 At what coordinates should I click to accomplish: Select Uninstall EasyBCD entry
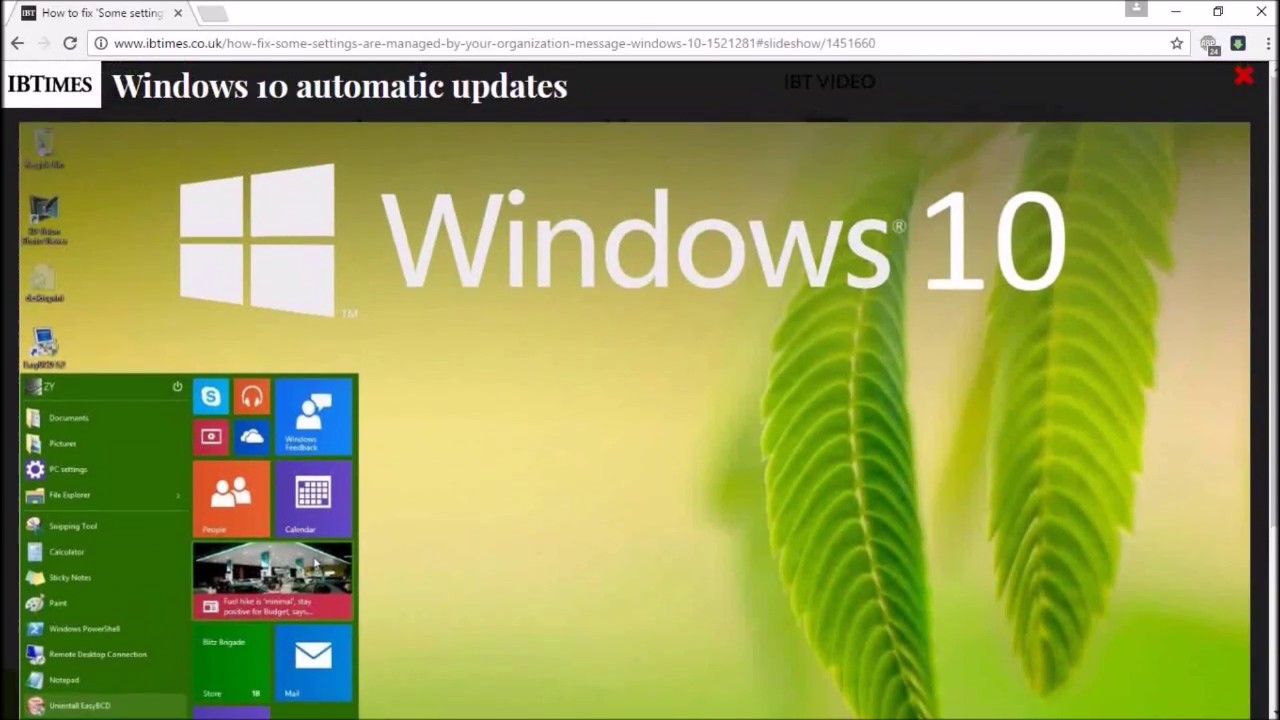104,706
